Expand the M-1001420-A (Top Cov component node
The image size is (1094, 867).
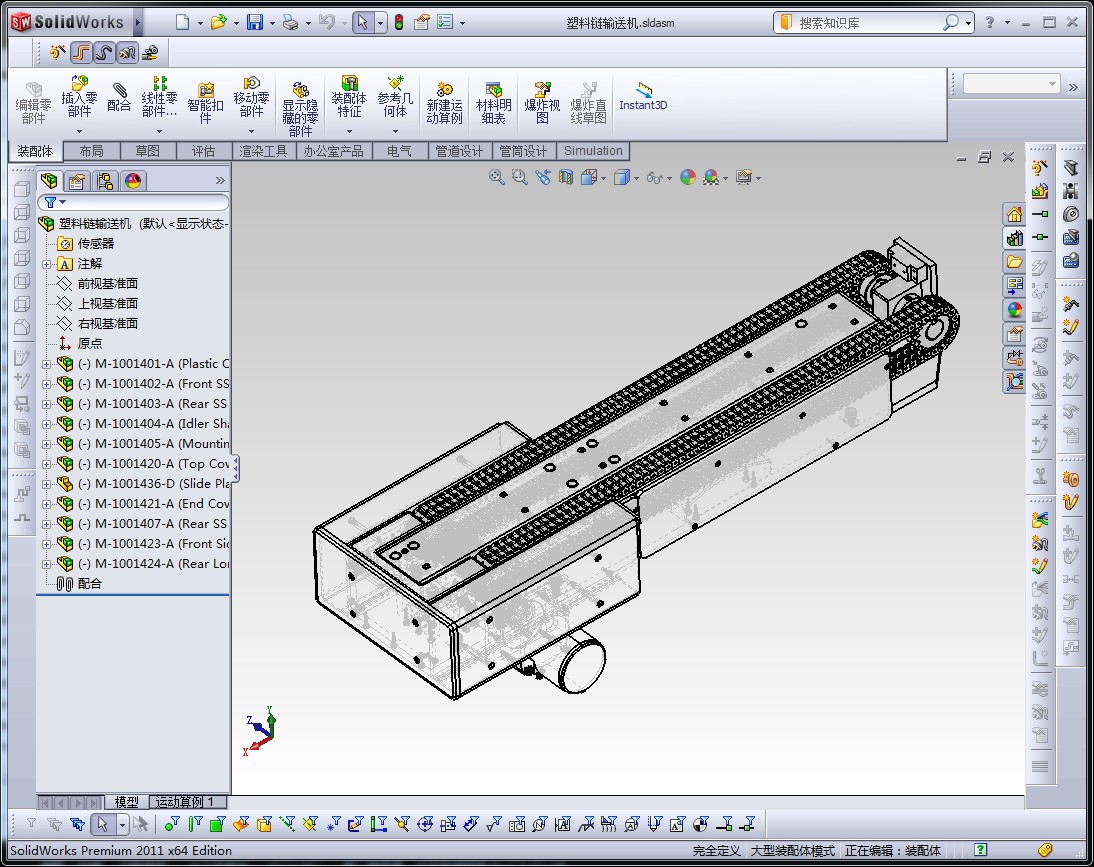click(x=47, y=465)
